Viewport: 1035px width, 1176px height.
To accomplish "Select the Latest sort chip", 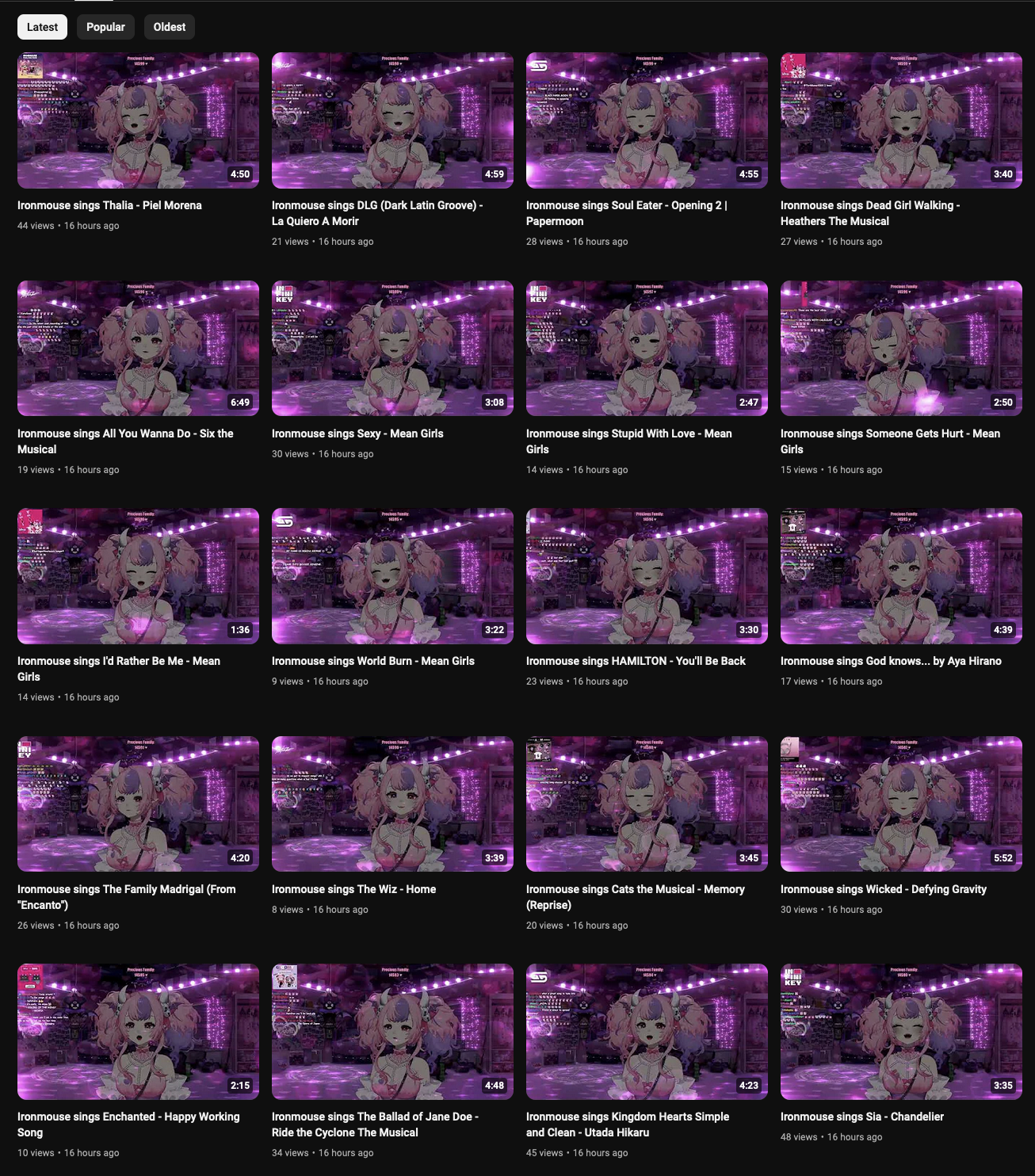I will point(42,27).
